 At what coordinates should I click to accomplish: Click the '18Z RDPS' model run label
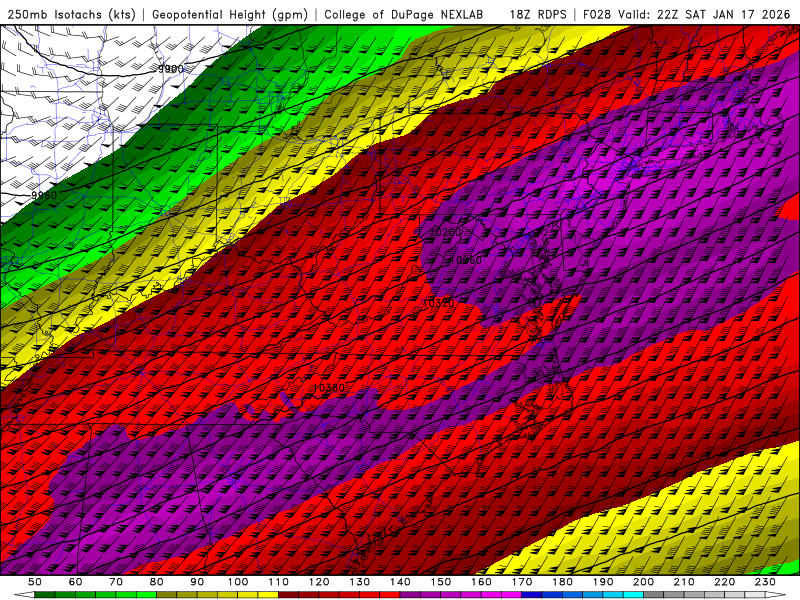click(x=538, y=14)
